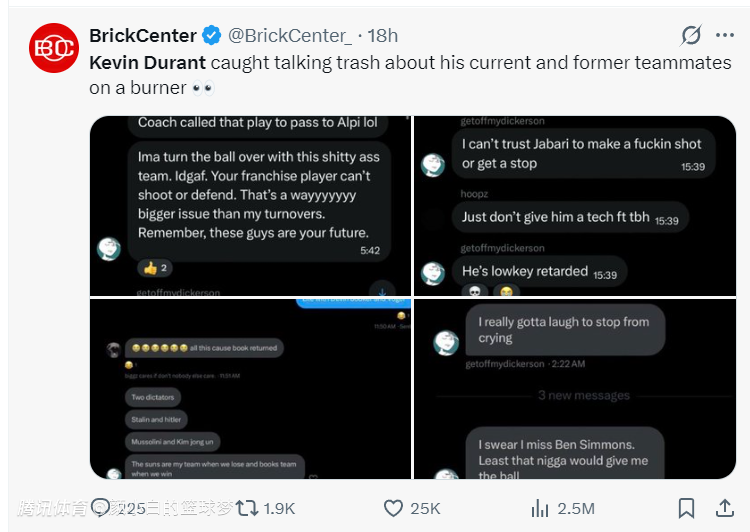This screenshot has width=750, height=532.
Task: Click the blue verified badge
Action: pyautogui.click(x=212, y=36)
